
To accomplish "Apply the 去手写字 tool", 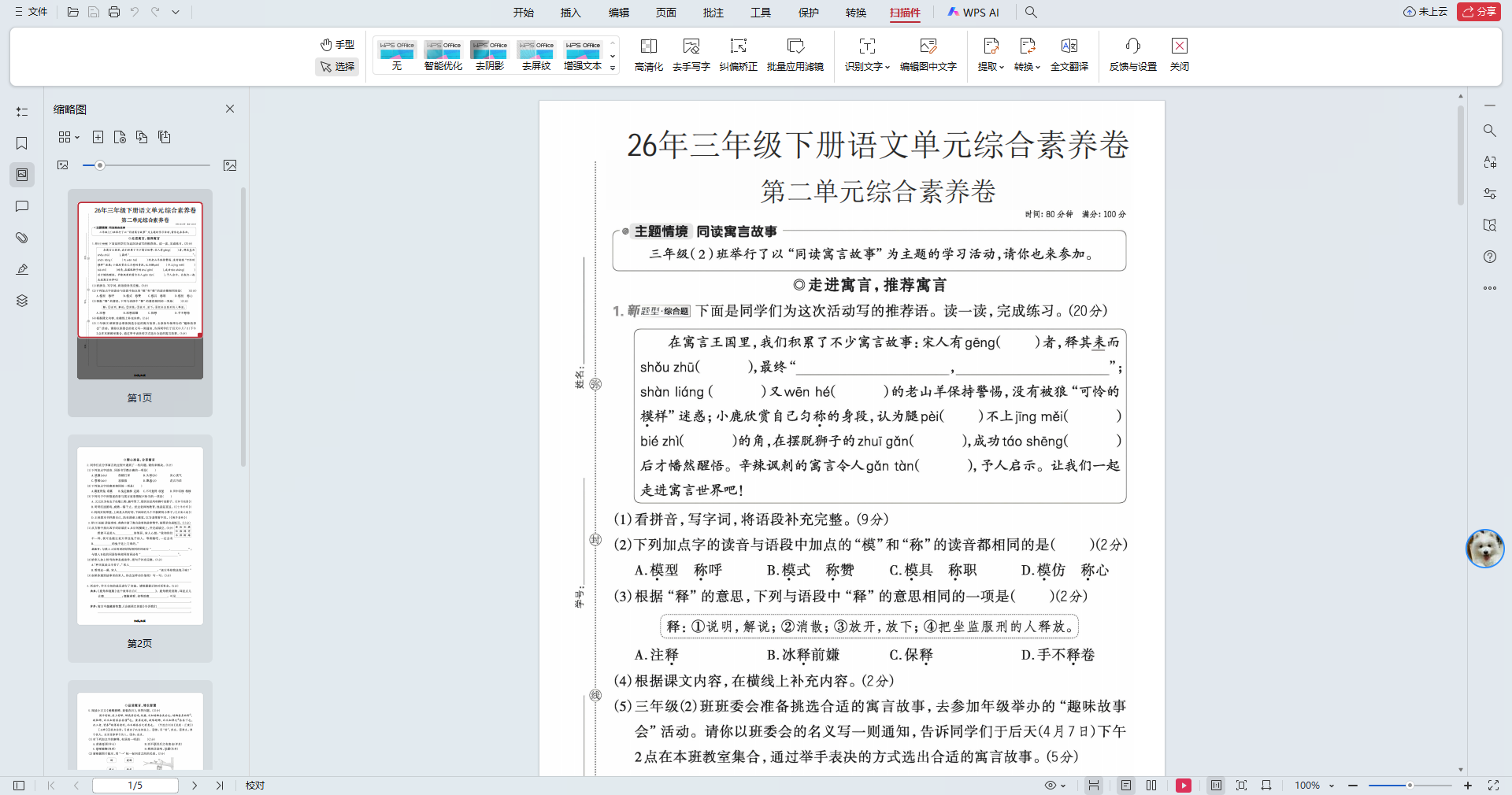I will pos(691,54).
